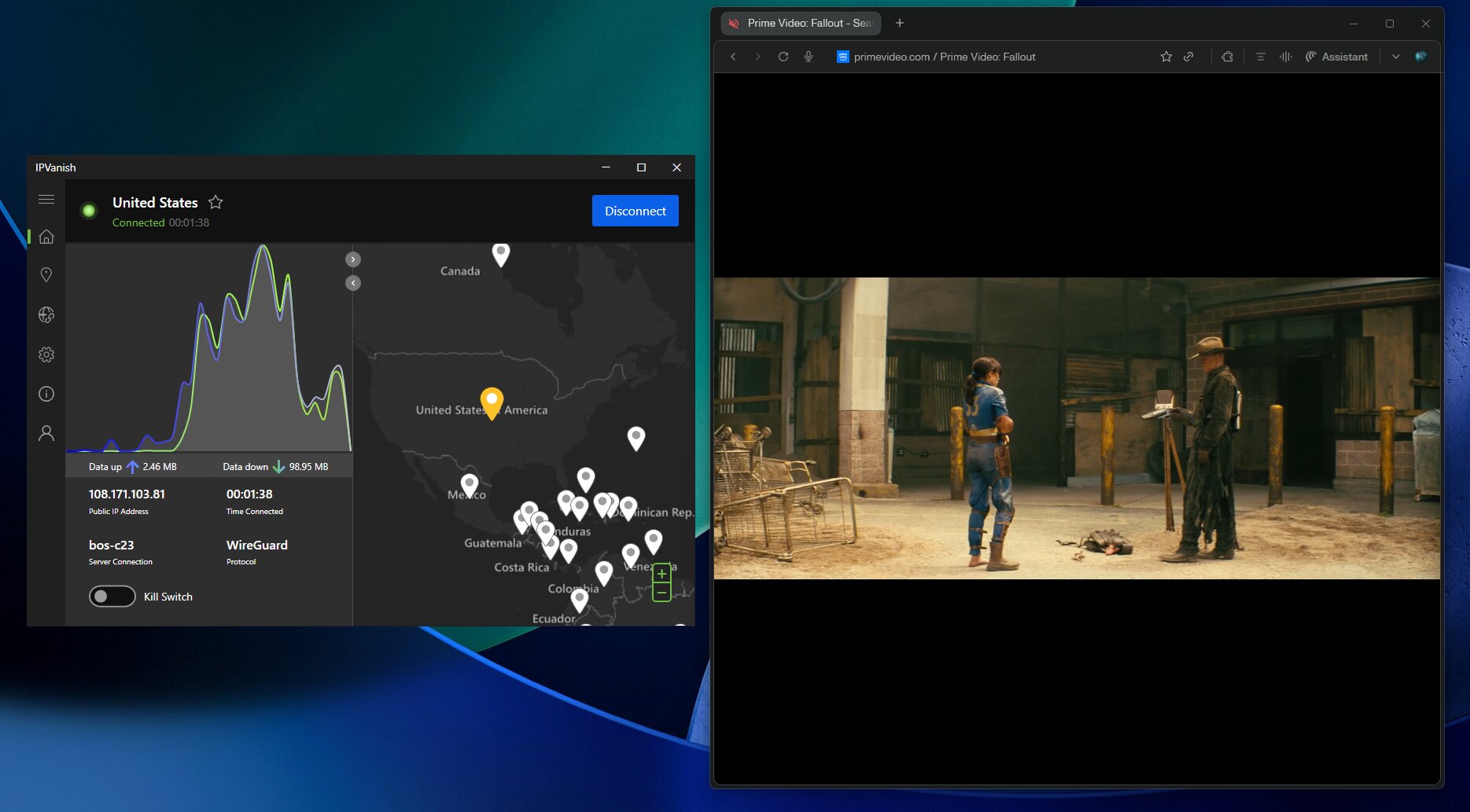Click the green connection status indicator
This screenshot has width=1470, height=812.
coord(89,211)
